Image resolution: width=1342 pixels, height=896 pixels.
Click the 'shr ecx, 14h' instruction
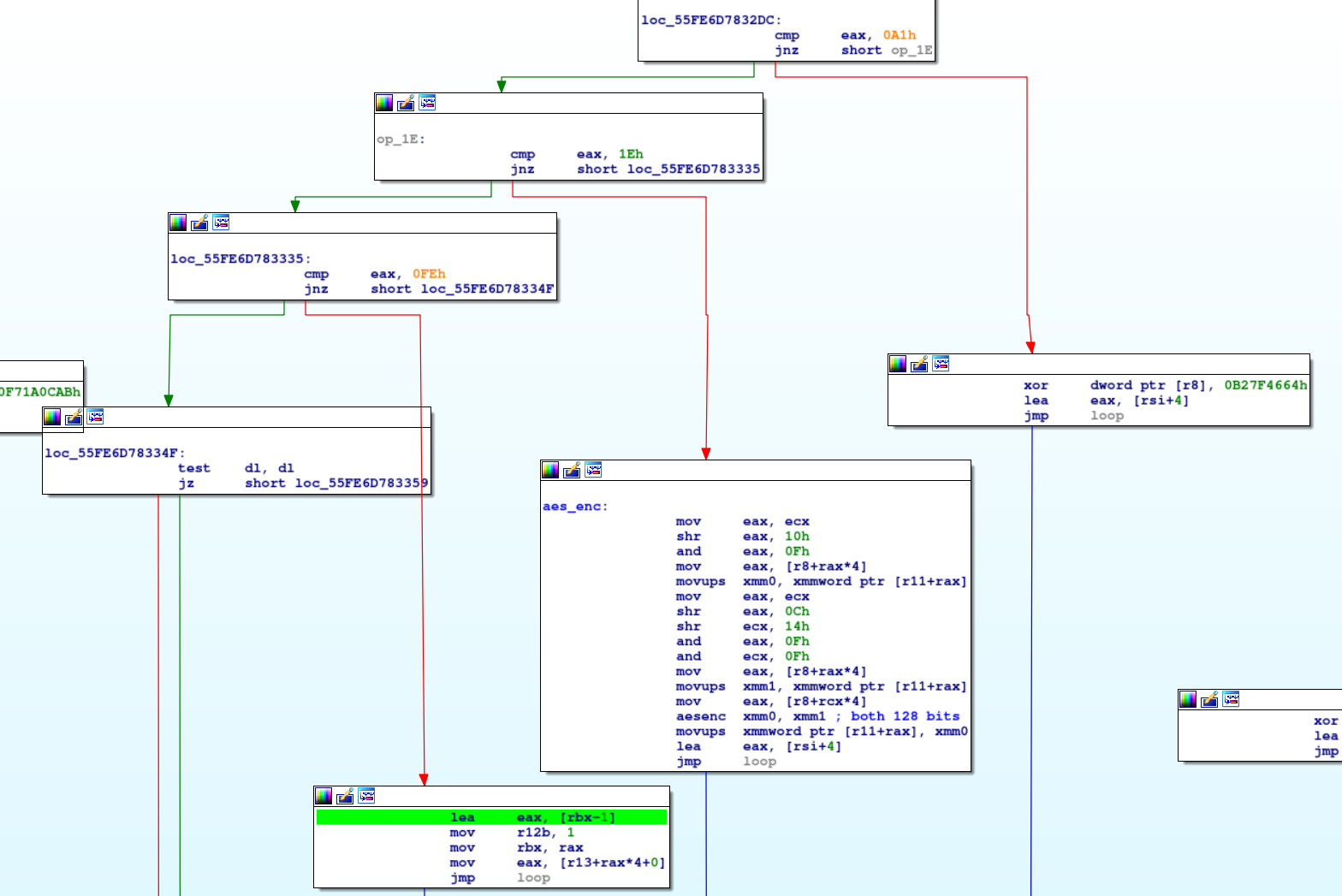click(x=743, y=626)
